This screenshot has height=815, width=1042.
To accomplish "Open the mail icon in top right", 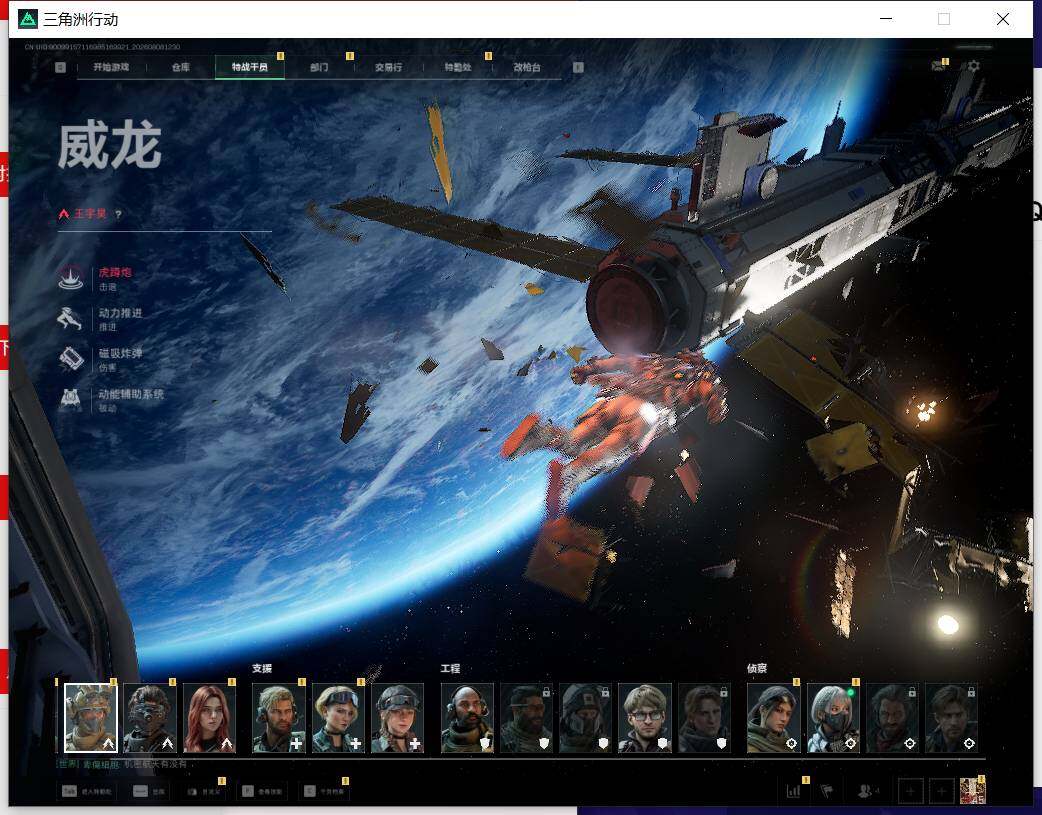I will click(x=938, y=66).
